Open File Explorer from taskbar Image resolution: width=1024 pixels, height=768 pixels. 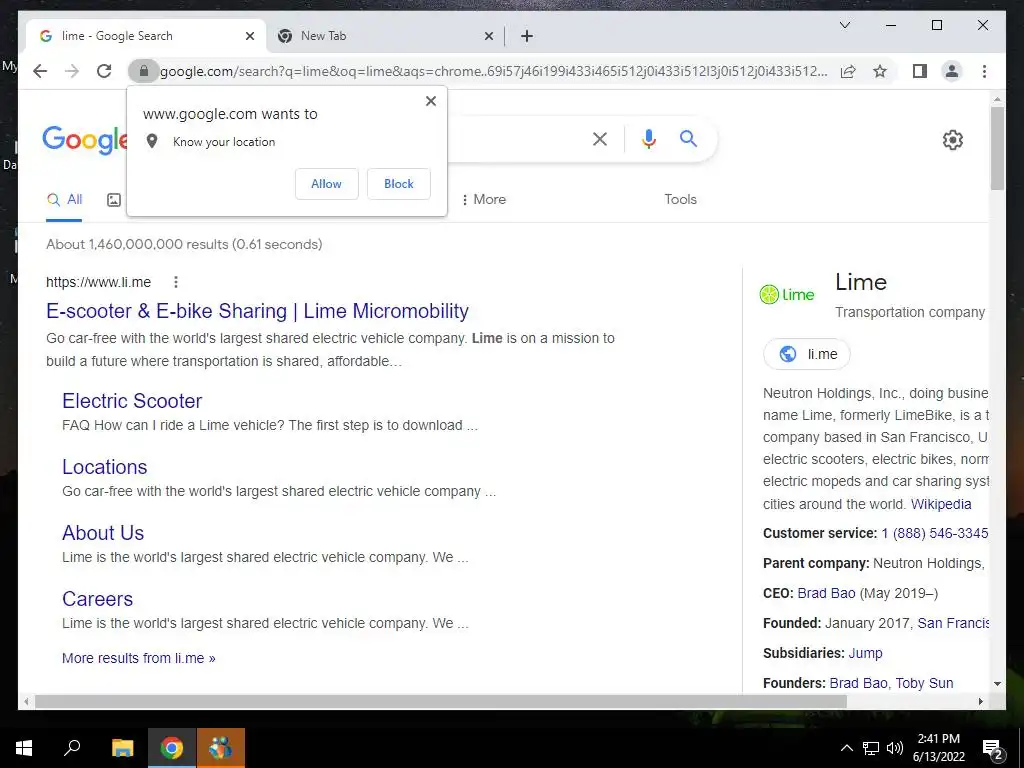tap(122, 748)
